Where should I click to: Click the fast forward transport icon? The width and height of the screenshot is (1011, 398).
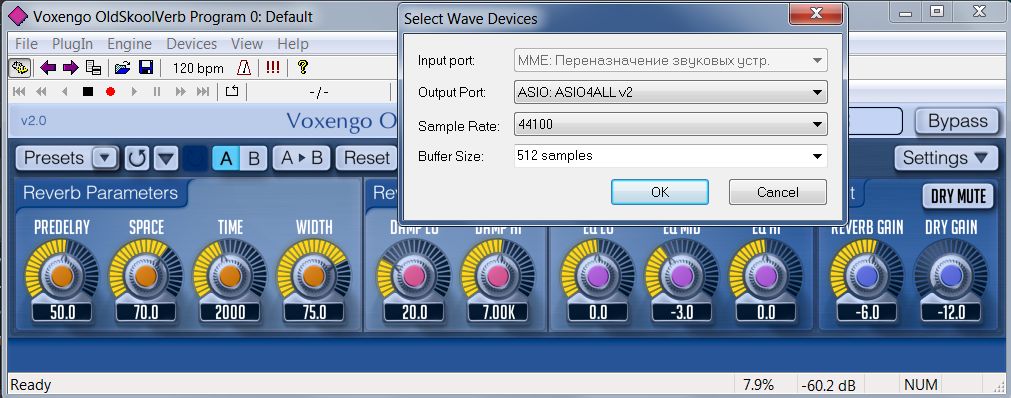[x=180, y=92]
